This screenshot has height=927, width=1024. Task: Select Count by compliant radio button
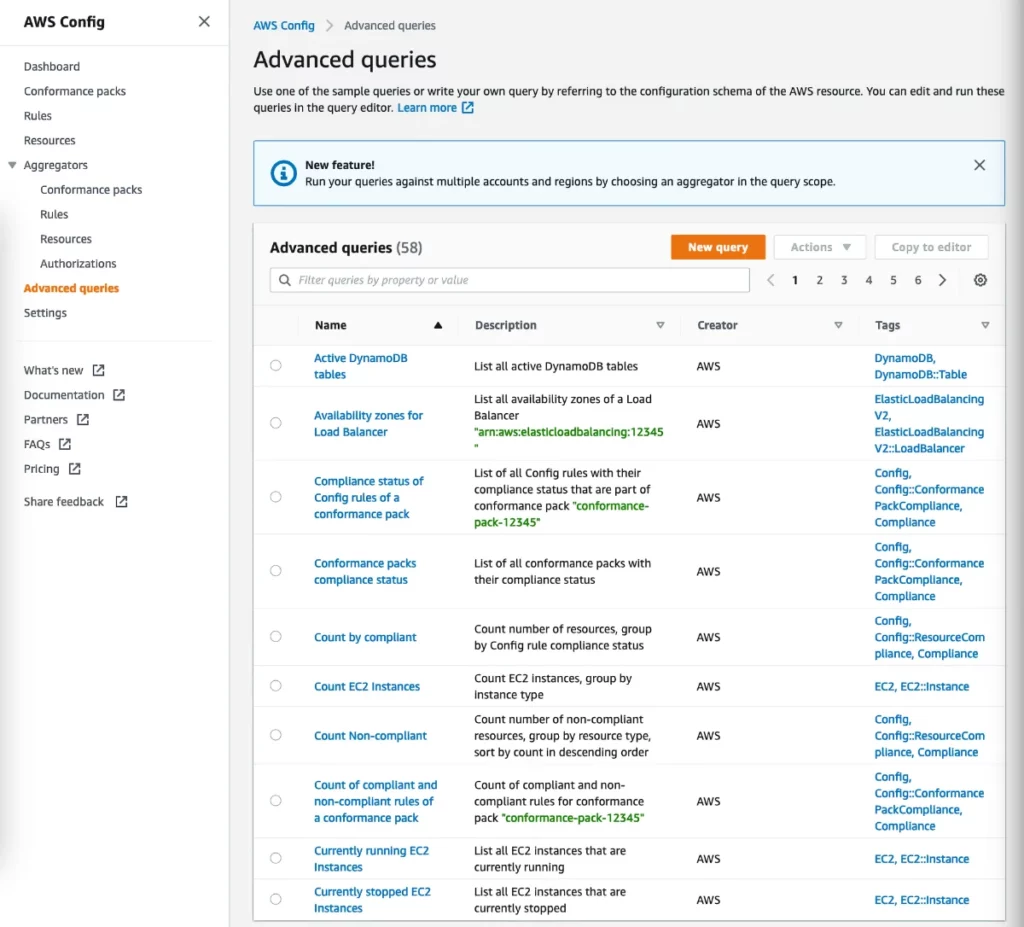tap(276, 636)
